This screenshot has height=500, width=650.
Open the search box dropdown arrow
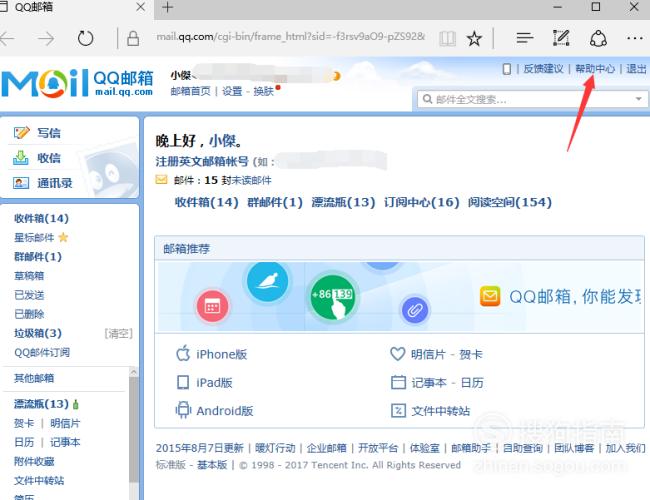638,99
